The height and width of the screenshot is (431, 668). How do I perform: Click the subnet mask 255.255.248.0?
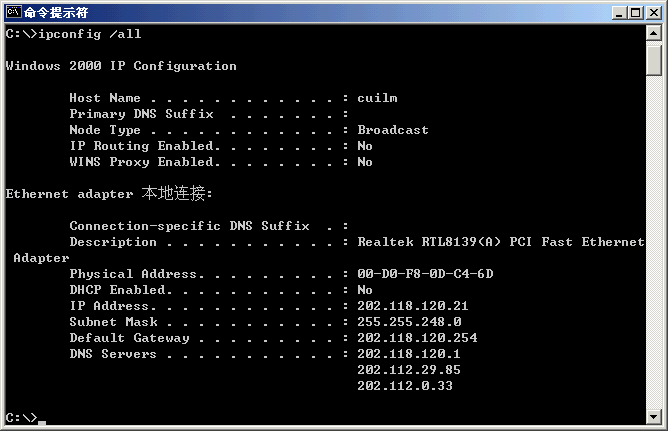pos(409,322)
